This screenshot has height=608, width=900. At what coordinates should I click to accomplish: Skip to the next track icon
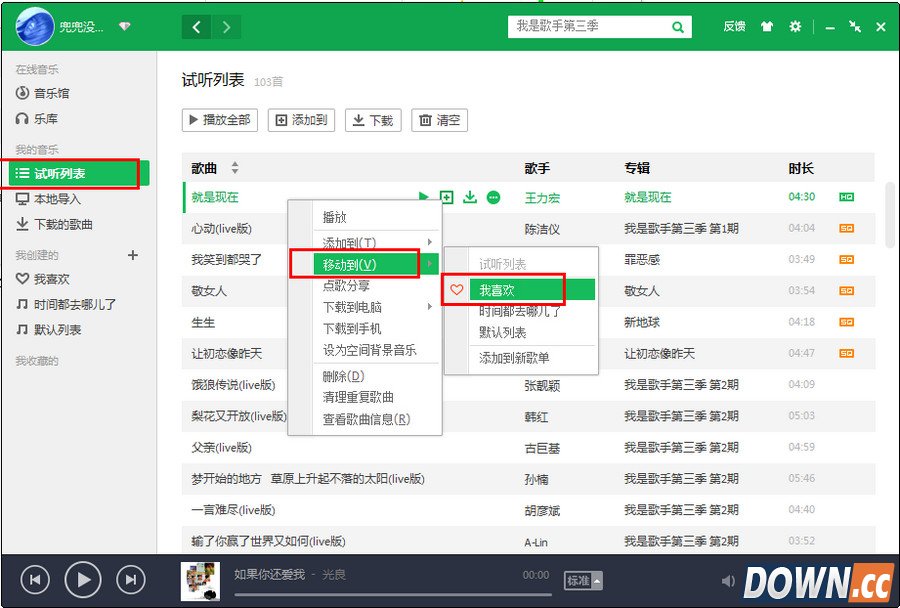(130, 579)
